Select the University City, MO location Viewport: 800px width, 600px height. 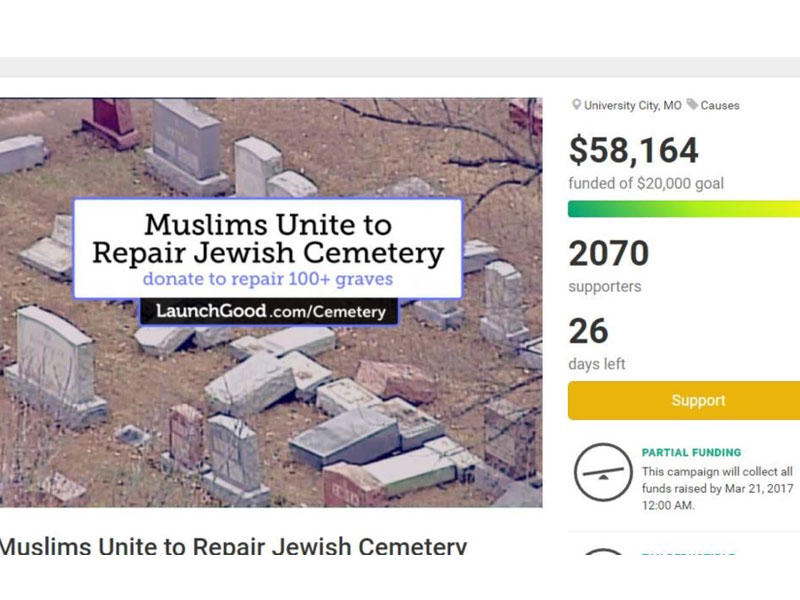632,105
